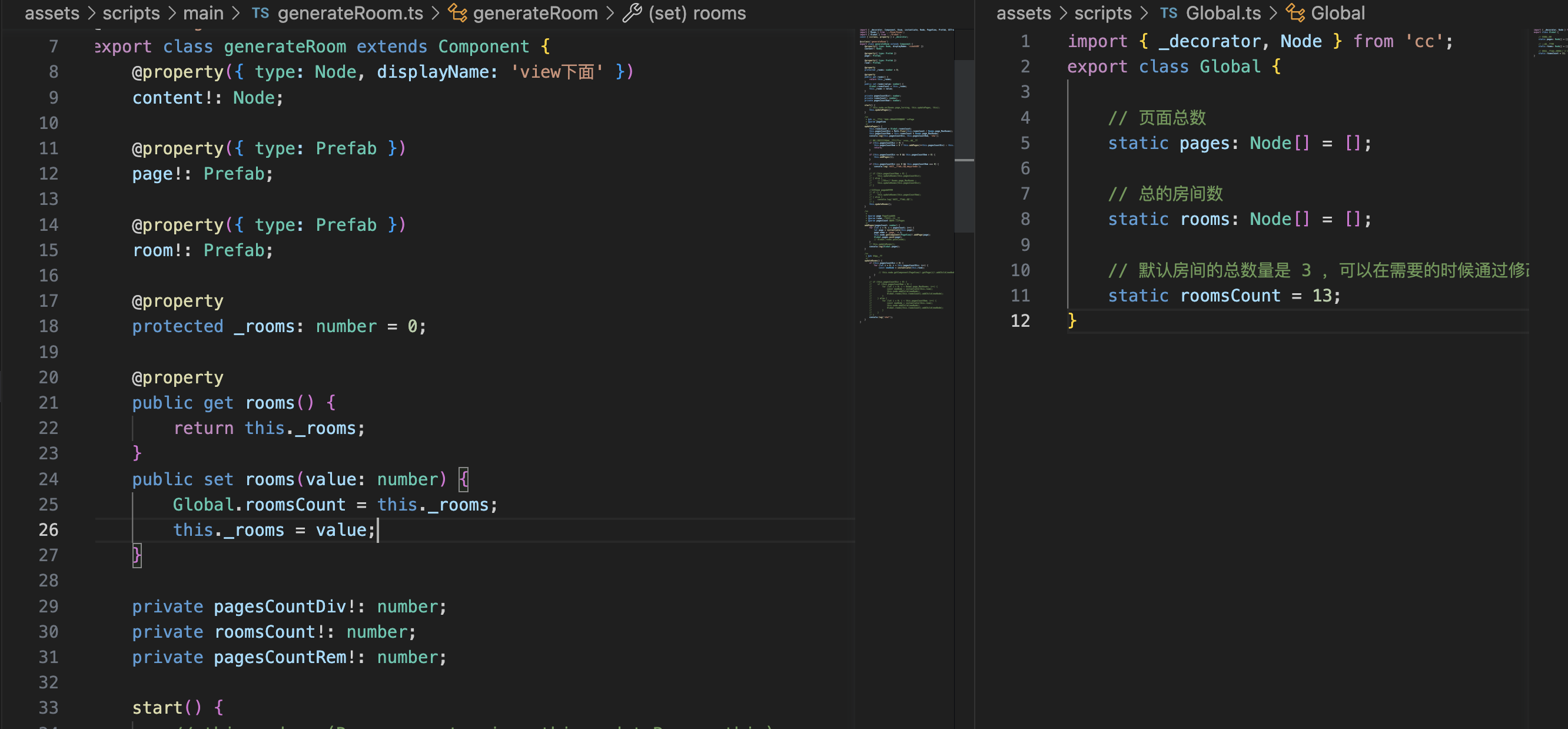The height and width of the screenshot is (729, 1568).
Task: Click the TS icon before generateRoom.ts breadcrumb
Action: tap(260, 13)
